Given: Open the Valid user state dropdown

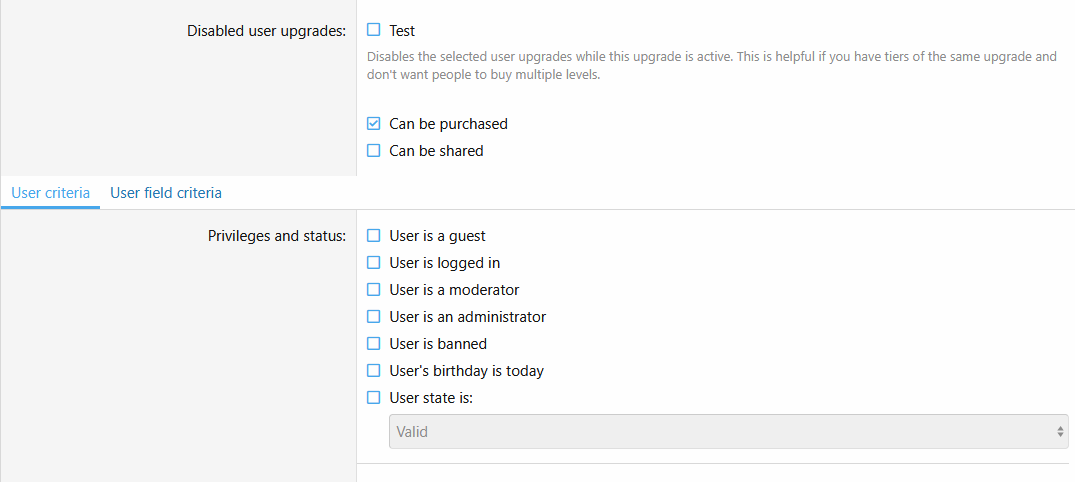Looking at the screenshot, I should coord(720,432).
